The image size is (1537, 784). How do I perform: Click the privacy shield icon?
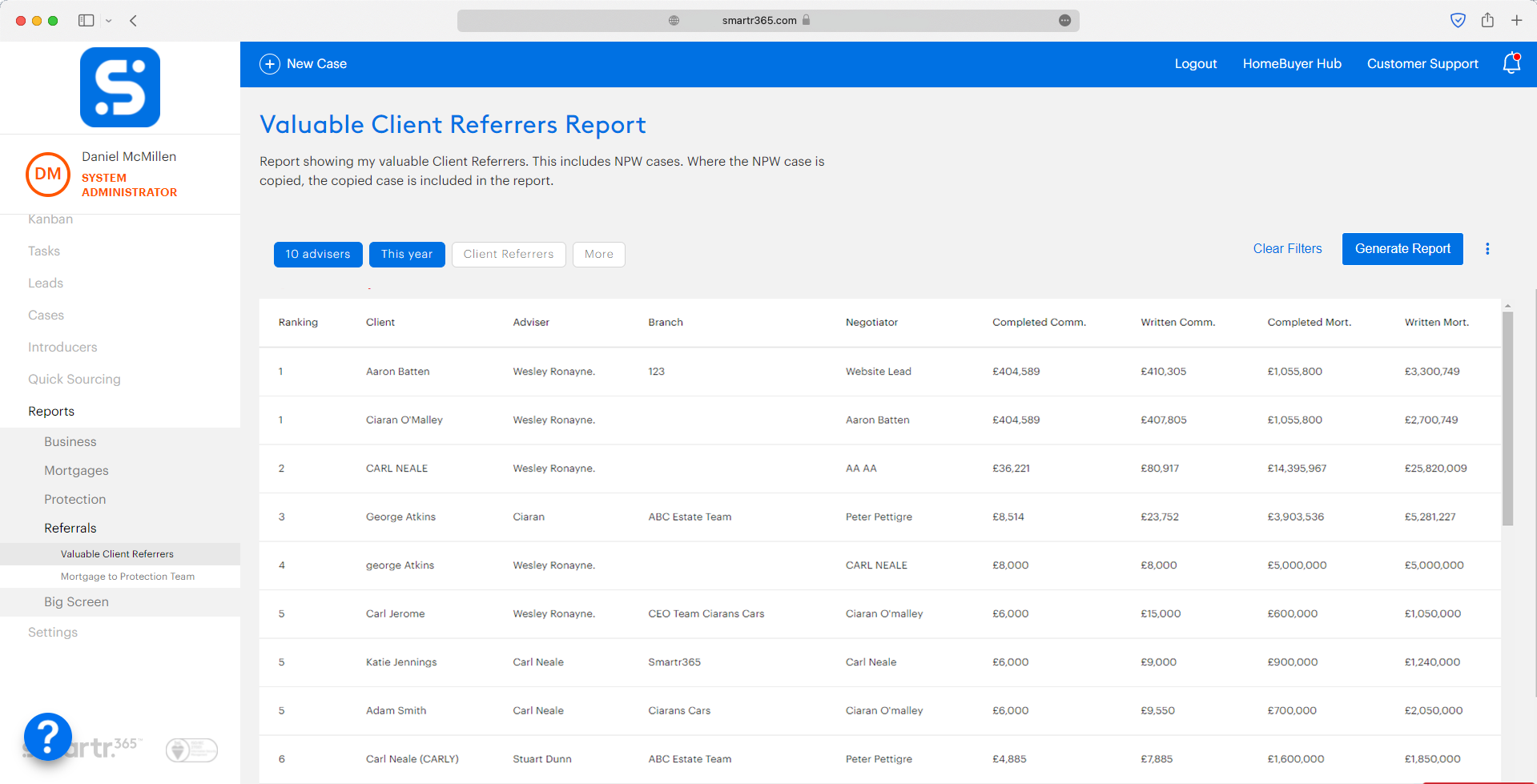[1458, 20]
